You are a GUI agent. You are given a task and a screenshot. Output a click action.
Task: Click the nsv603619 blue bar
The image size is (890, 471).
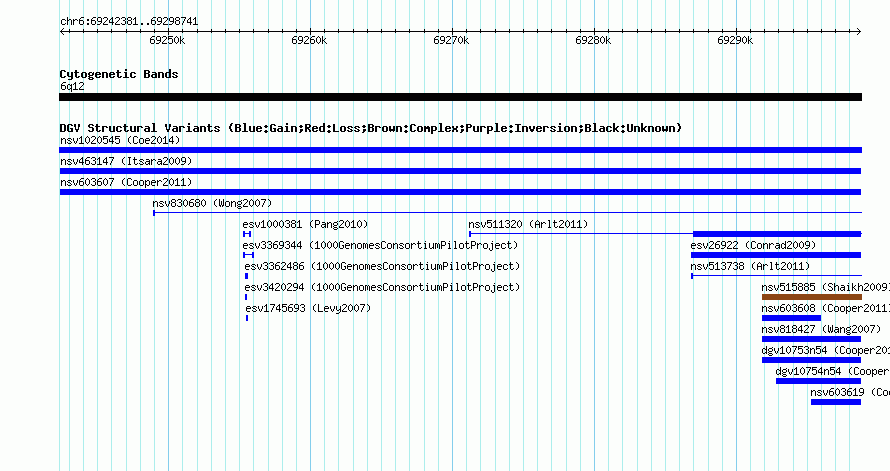836,402
